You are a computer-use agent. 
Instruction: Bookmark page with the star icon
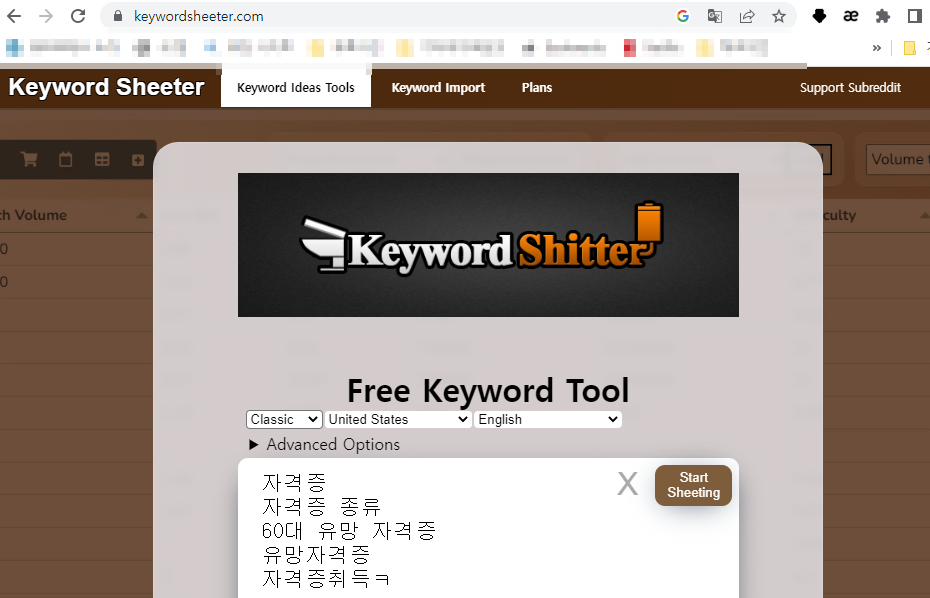779,16
